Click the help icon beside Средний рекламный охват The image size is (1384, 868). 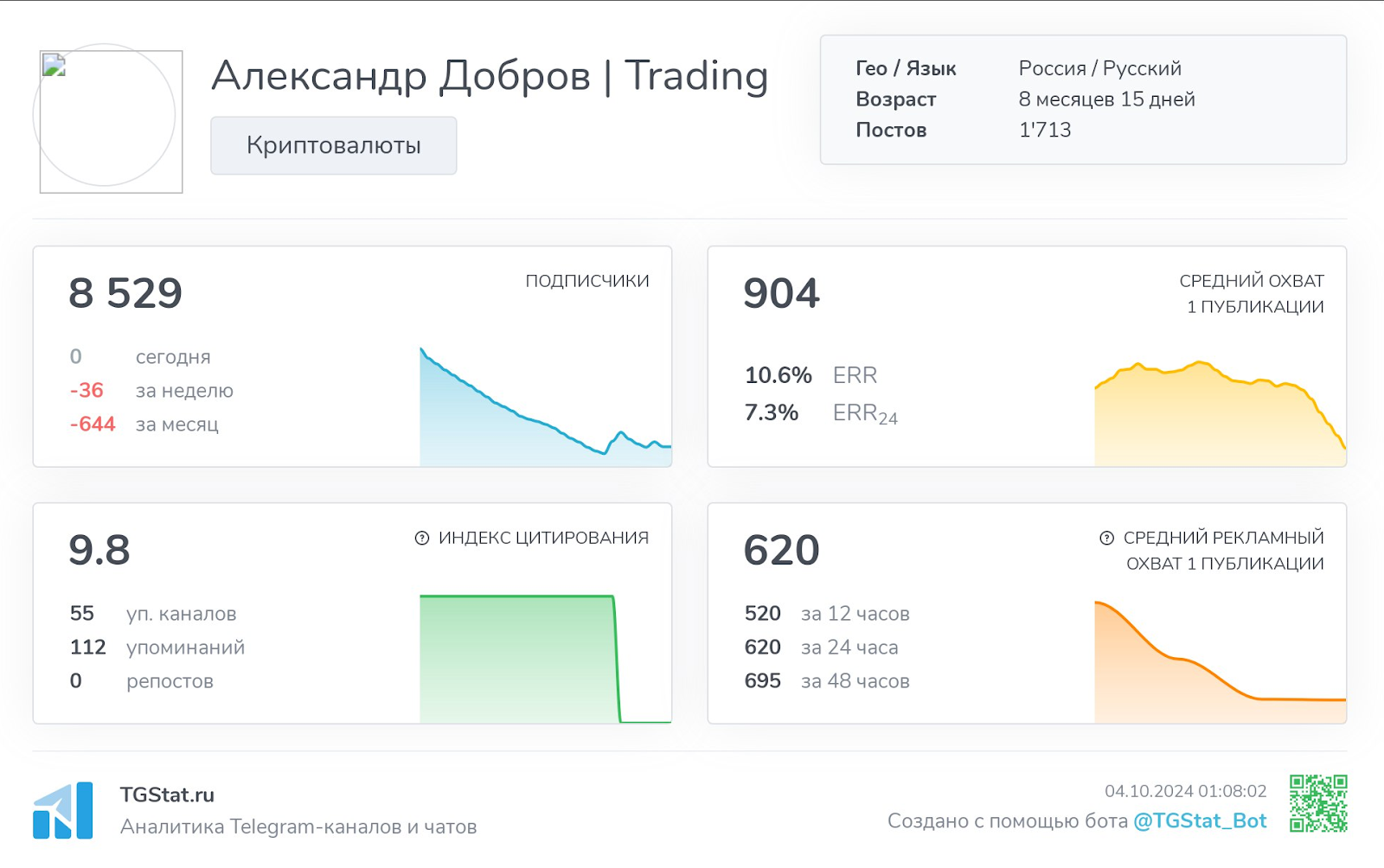pyautogui.click(x=1106, y=538)
